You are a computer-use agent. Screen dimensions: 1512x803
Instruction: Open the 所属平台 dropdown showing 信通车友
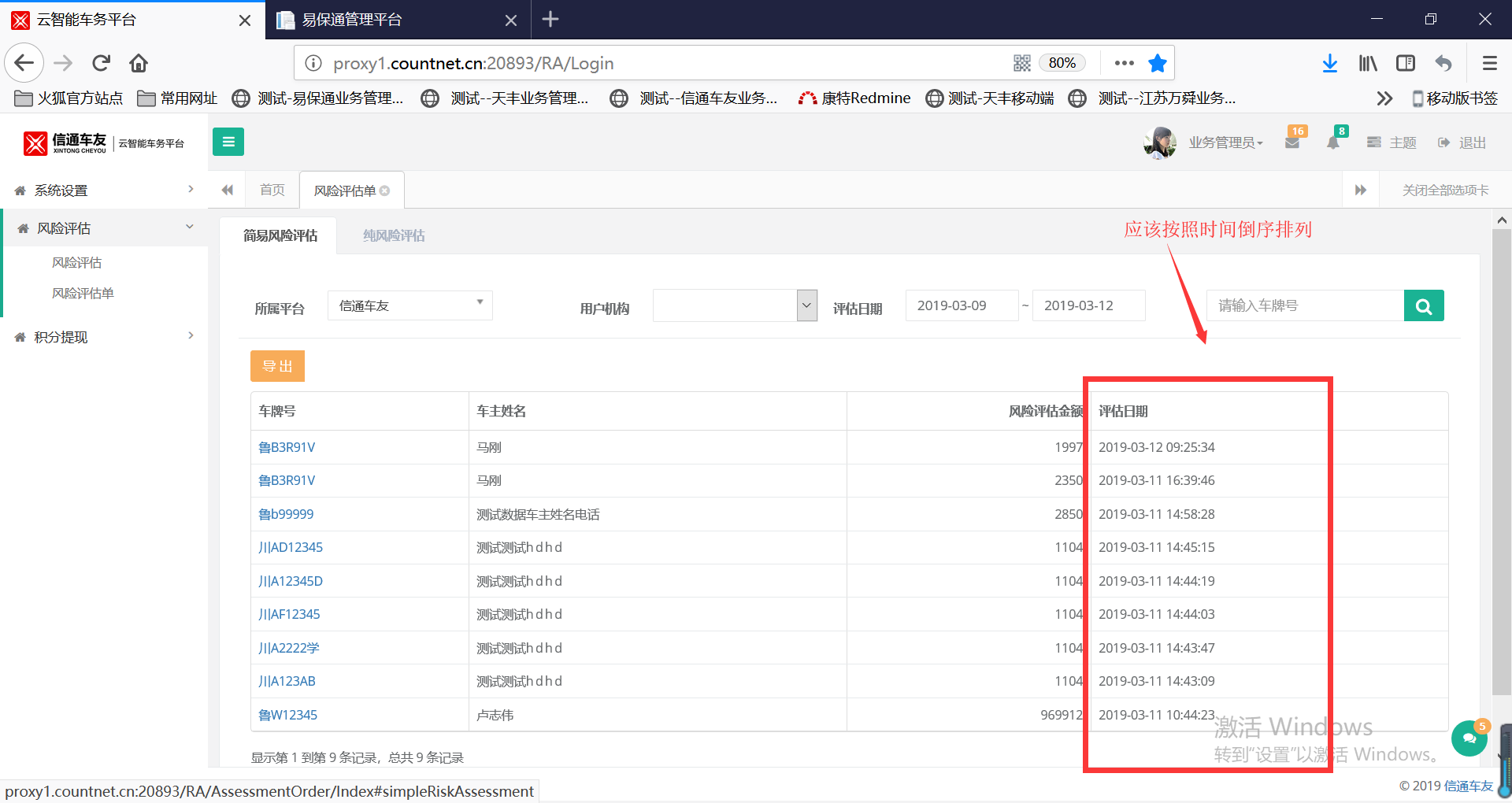[x=409, y=305]
